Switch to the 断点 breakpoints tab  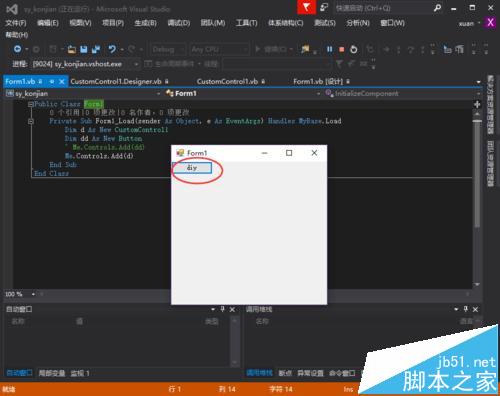point(285,373)
